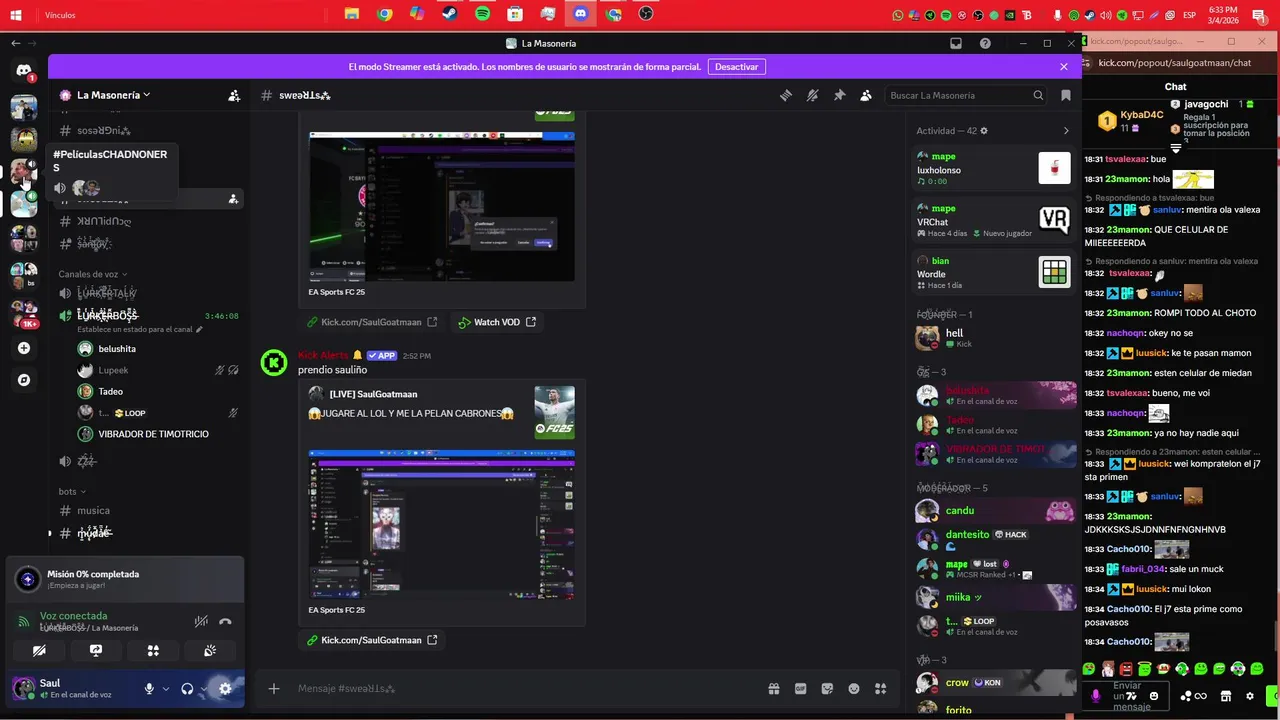Open the #PeliculasCHADNONERS channel
The image size is (1280, 720).
pos(110,161)
